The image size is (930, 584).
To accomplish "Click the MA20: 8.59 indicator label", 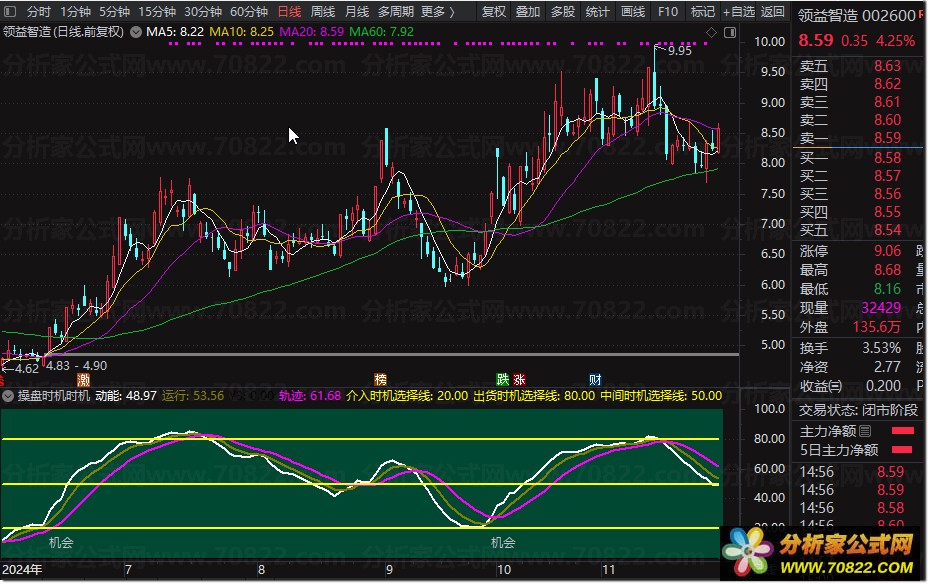I will click(311, 31).
